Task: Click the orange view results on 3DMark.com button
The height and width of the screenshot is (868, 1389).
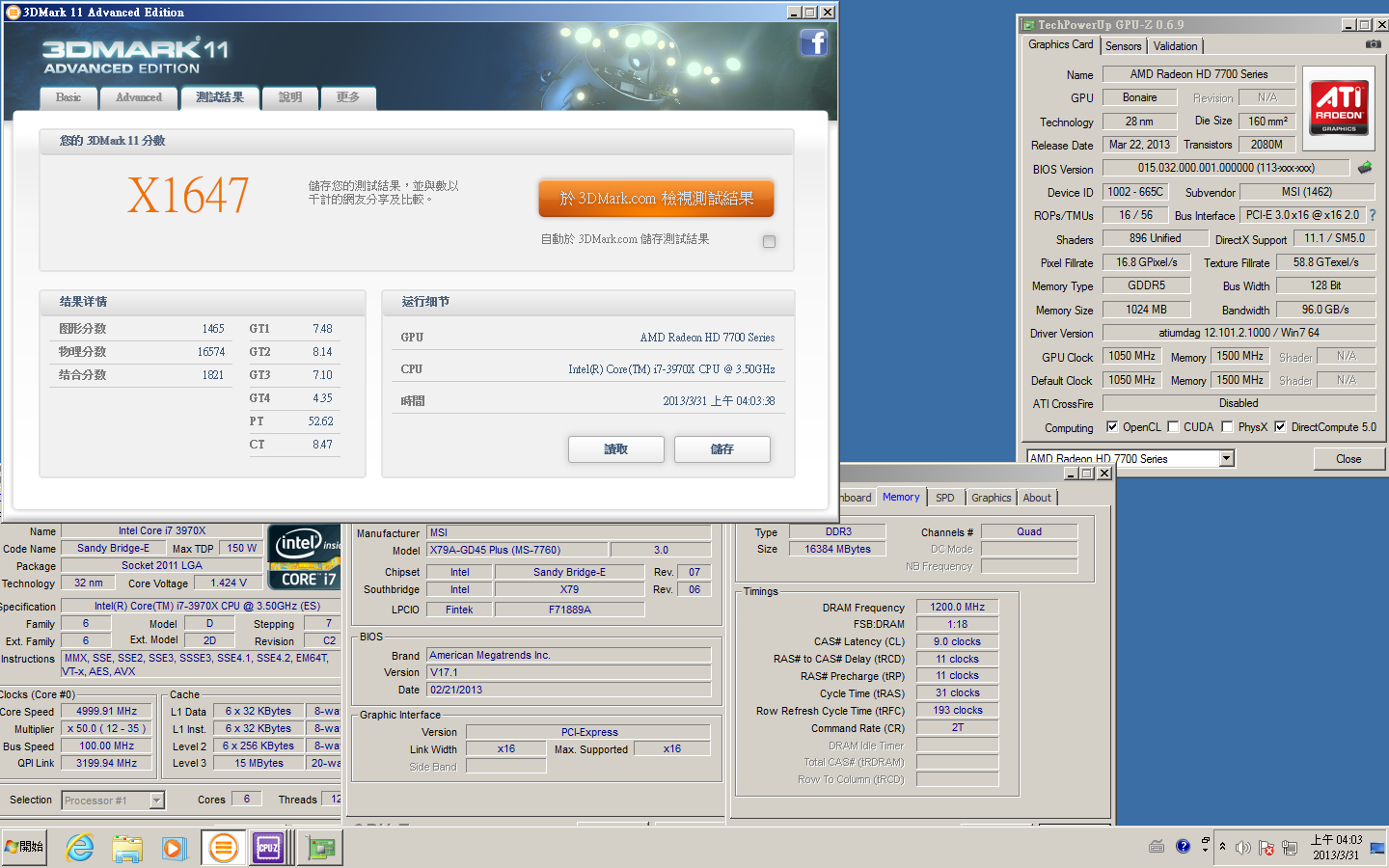Action: point(656,199)
